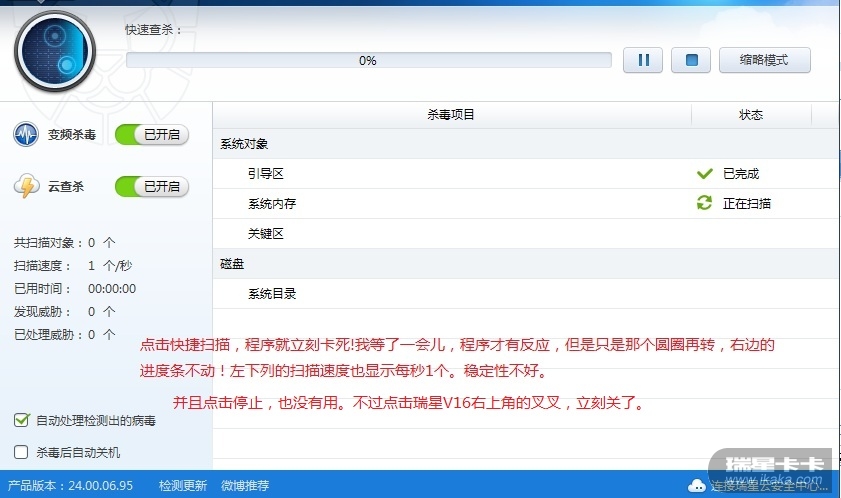This screenshot has width=841, height=498.
Task: Stop the quick scan
Action: click(691, 60)
